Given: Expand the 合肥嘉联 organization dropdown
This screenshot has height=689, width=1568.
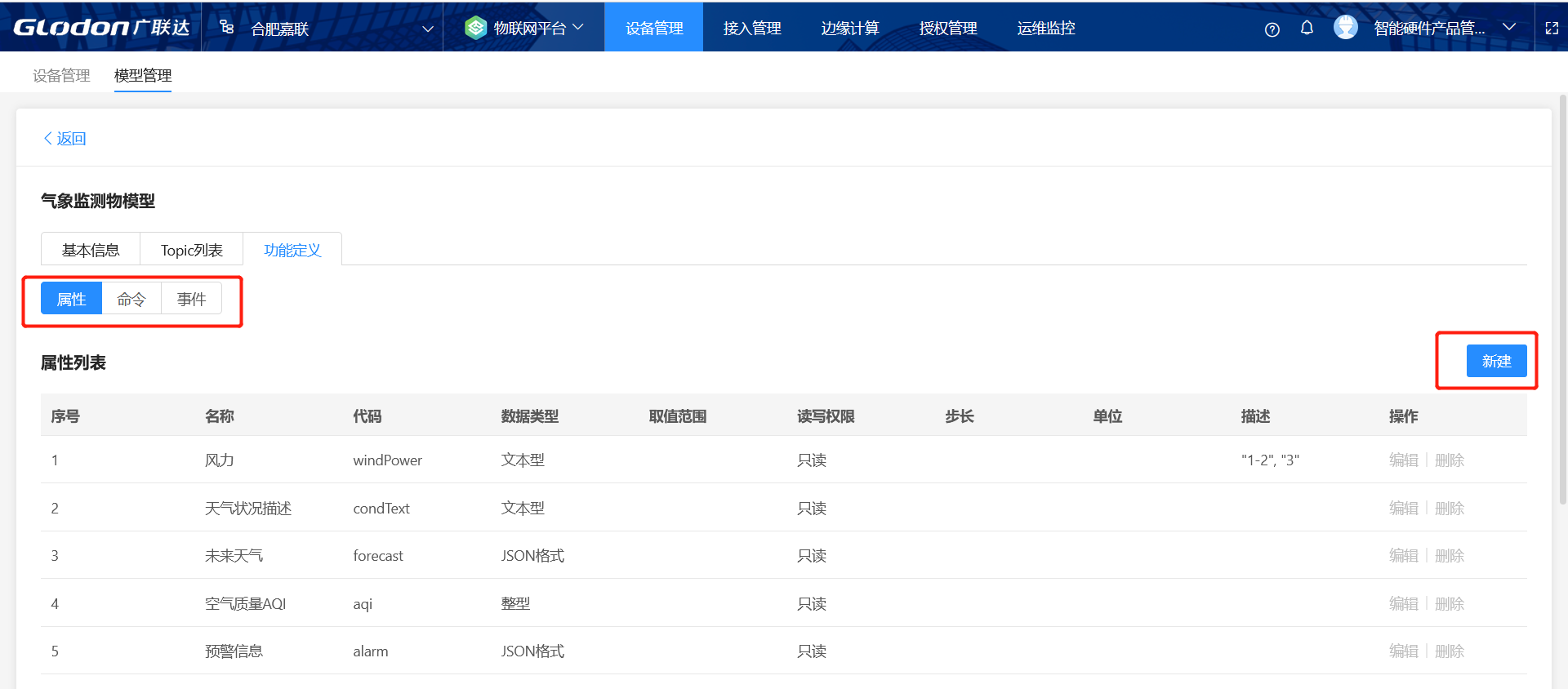Looking at the screenshot, I should [427, 29].
